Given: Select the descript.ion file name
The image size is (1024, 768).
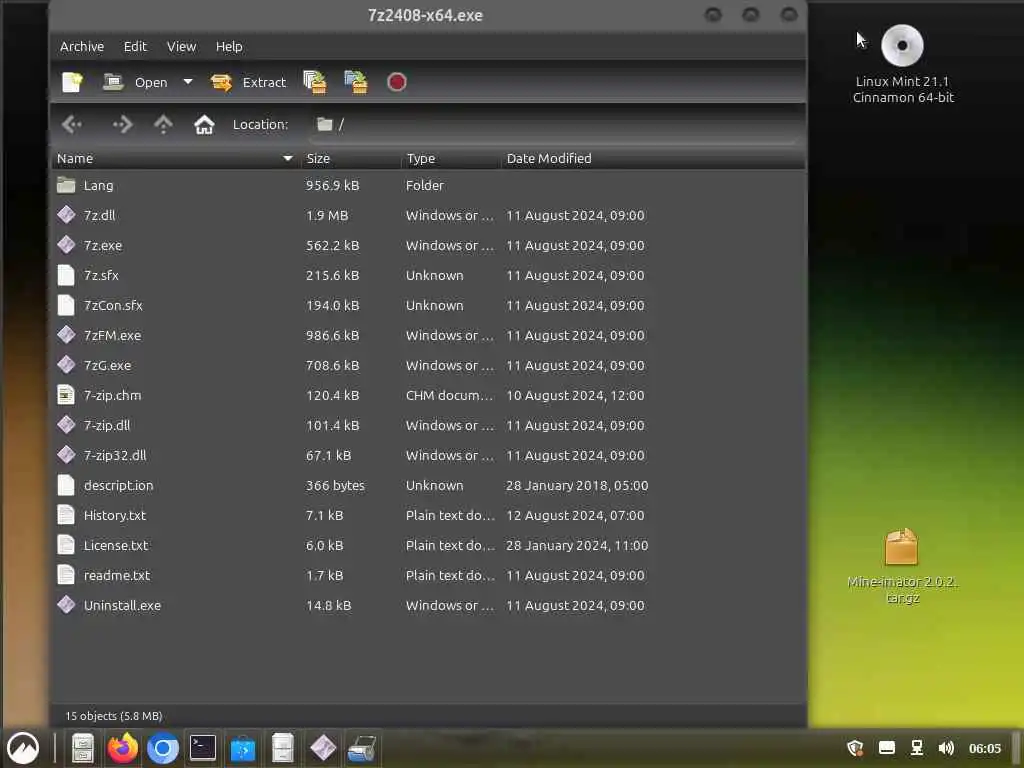Looking at the screenshot, I should (x=118, y=485).
